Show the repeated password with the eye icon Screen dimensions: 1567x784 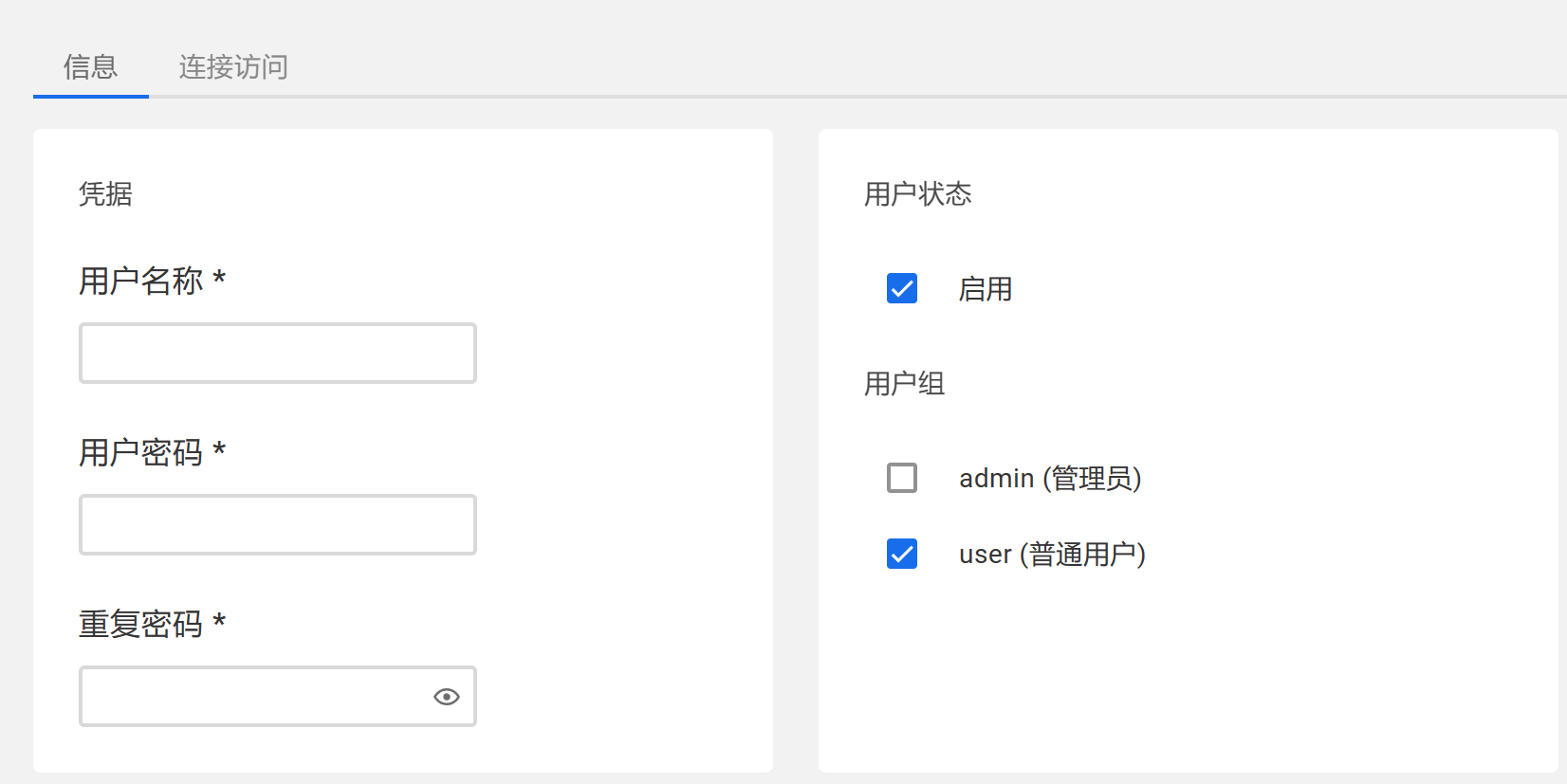(446, 697)
